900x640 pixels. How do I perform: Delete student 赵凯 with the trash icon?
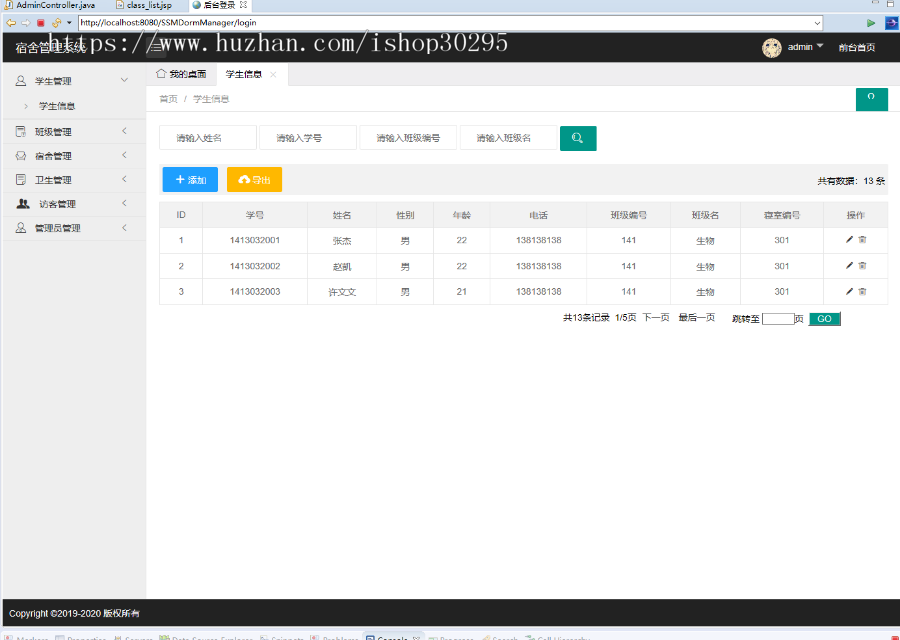[x=862, y=266]
